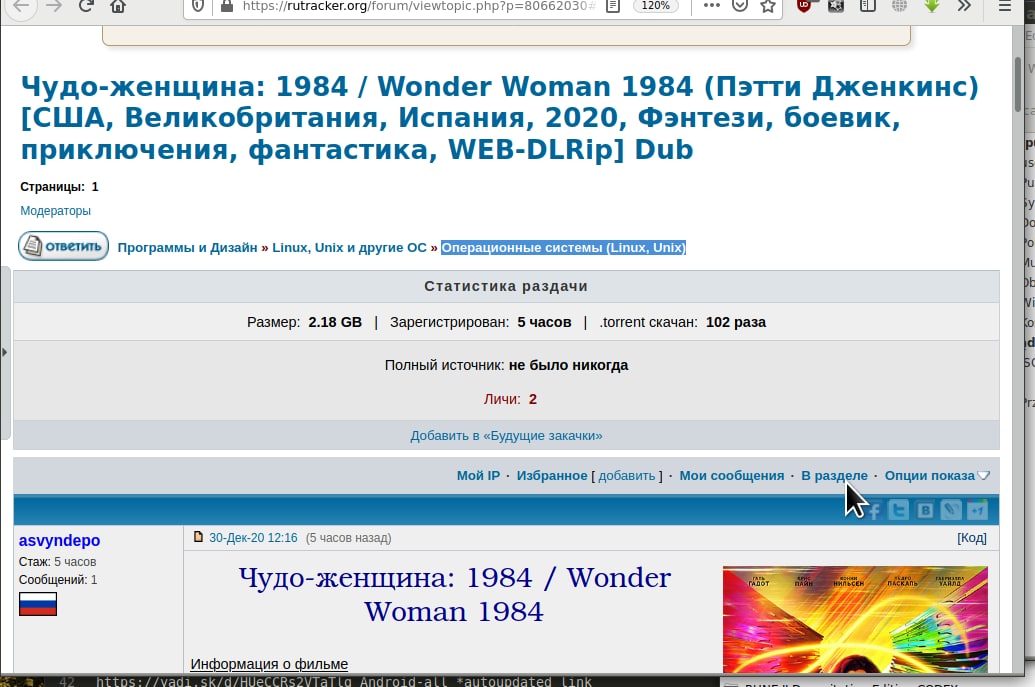Open the Wonder Woman poster image
The height and width of the screenshot is (687, 1035).
[x=855, y=619]
